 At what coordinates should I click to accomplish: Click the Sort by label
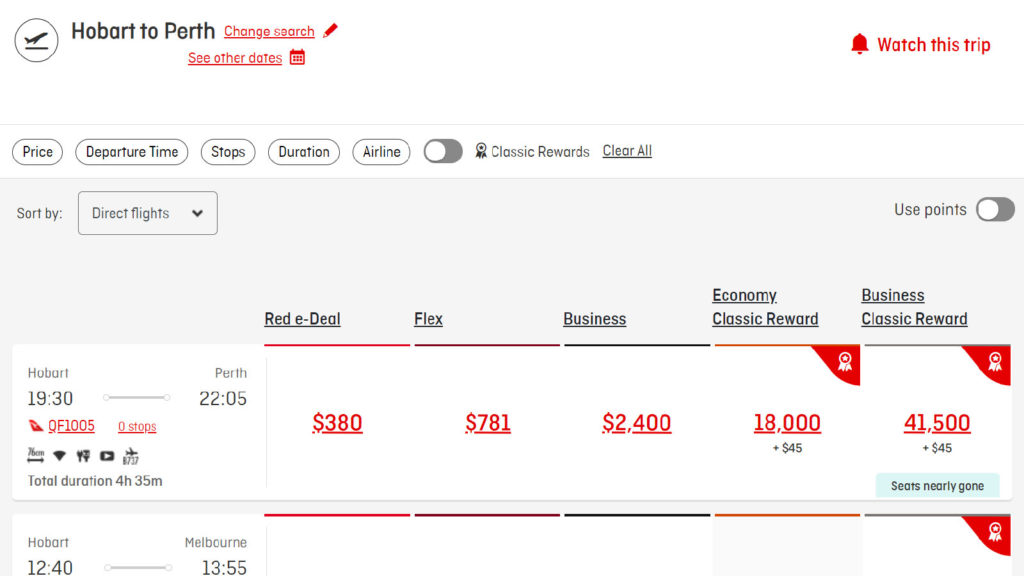point(39,214)
